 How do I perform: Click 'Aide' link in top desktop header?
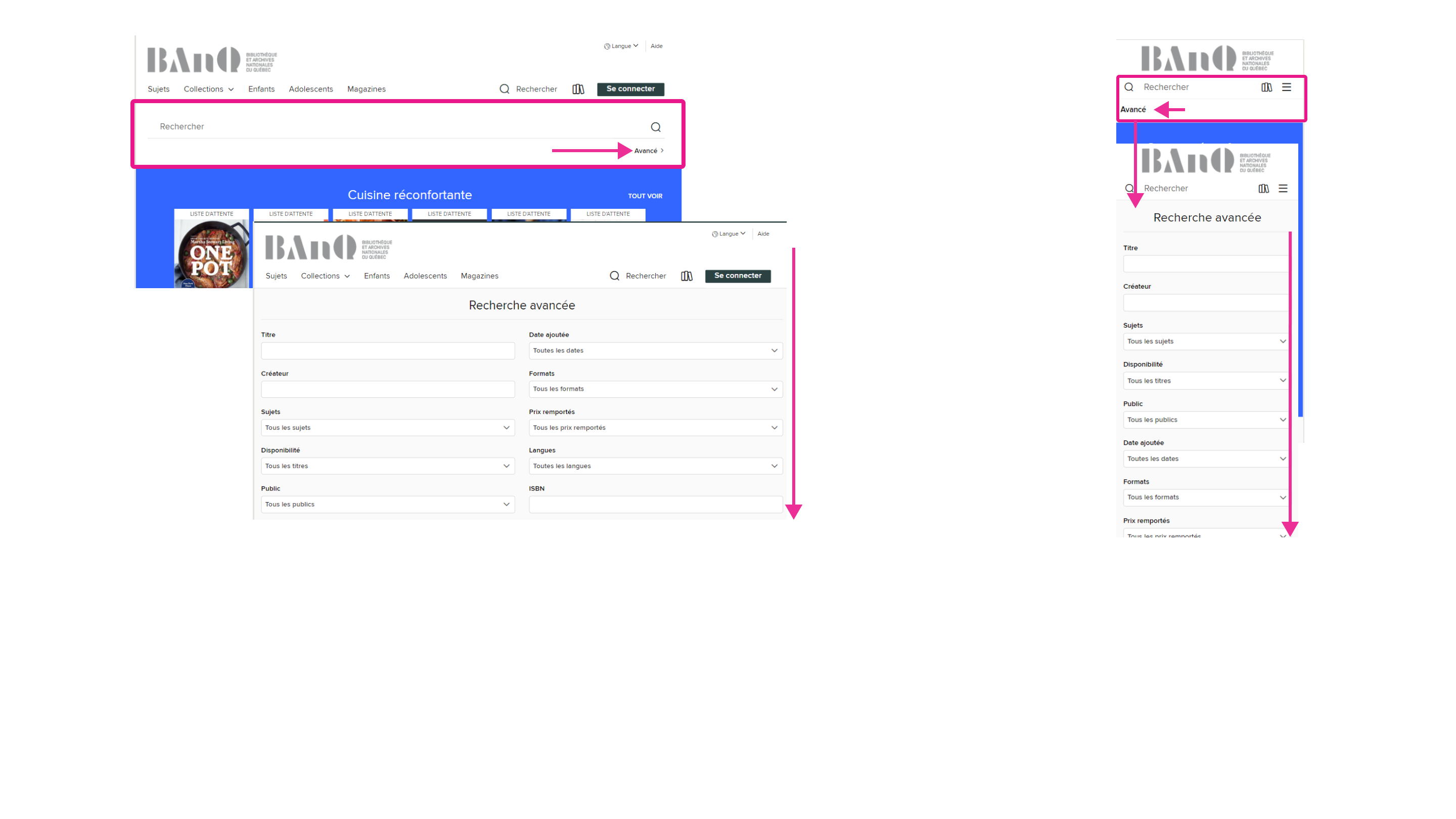click(x=656, y=47)
